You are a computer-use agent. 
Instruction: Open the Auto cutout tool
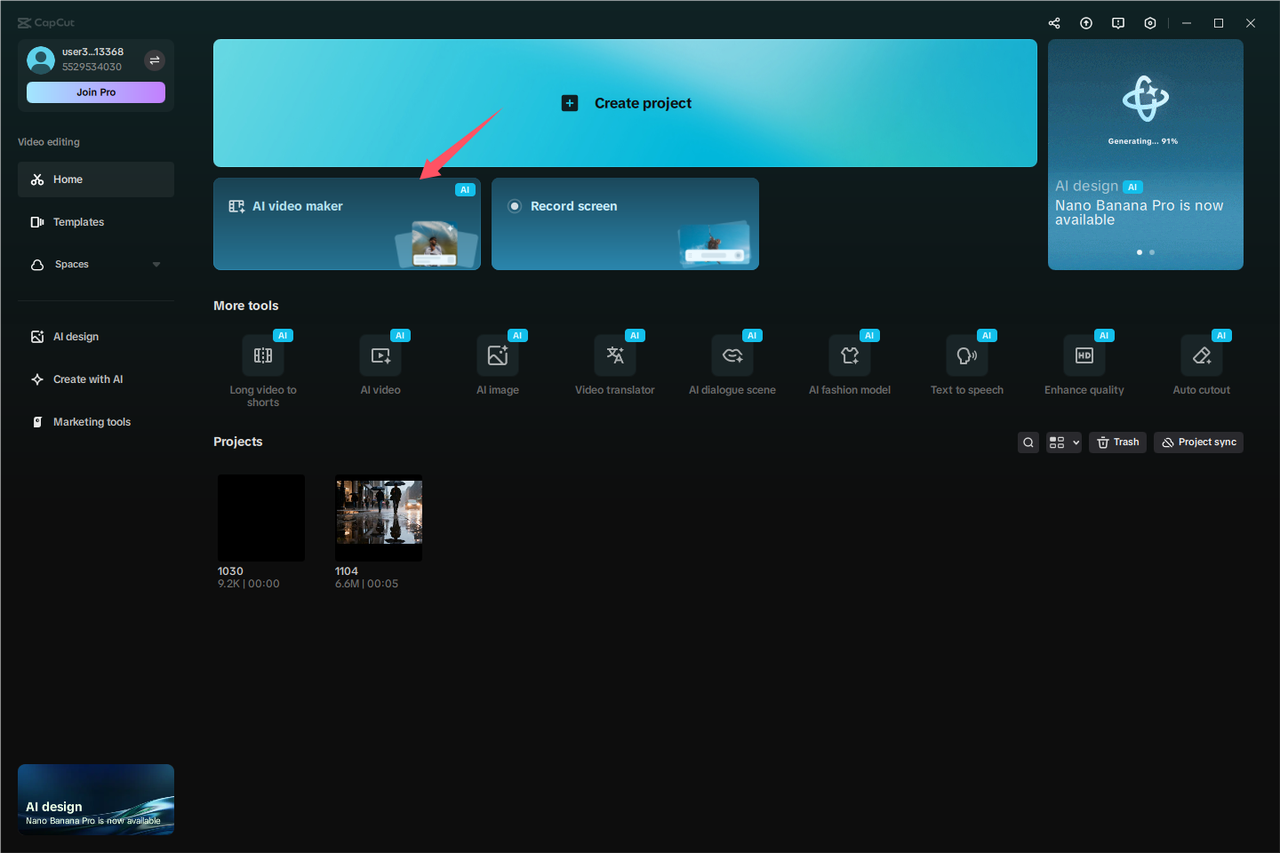1201,360
